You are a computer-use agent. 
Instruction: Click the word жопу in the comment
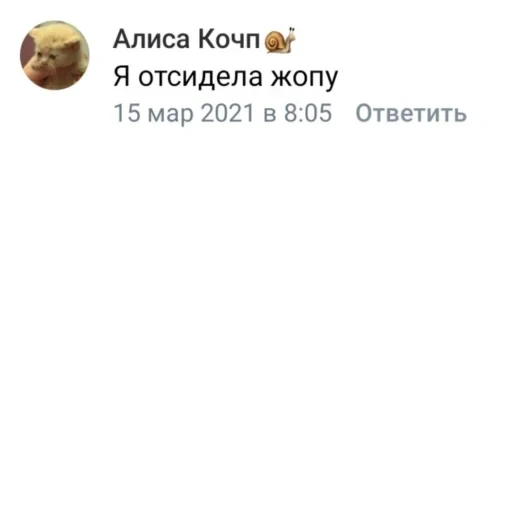pos(304,79)
